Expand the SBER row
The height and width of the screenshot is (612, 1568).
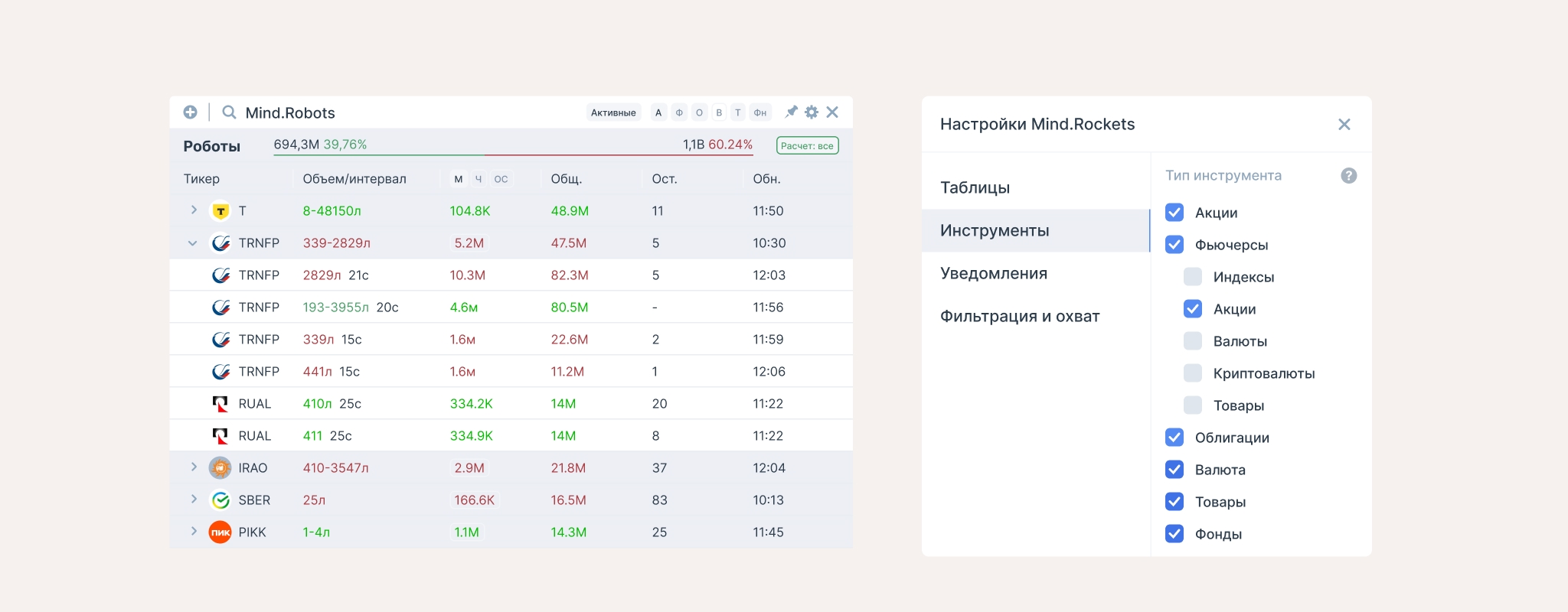click(x=194, y=500)
